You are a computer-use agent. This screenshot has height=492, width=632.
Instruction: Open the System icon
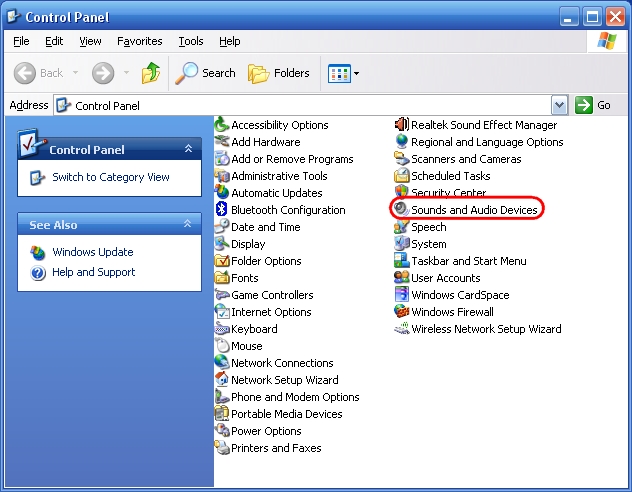pyautogui.click(x=401, y=244)
